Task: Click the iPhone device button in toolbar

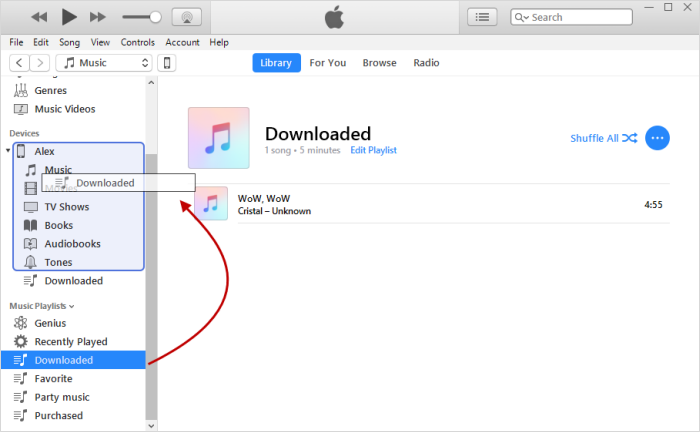Action: point(167,63)
